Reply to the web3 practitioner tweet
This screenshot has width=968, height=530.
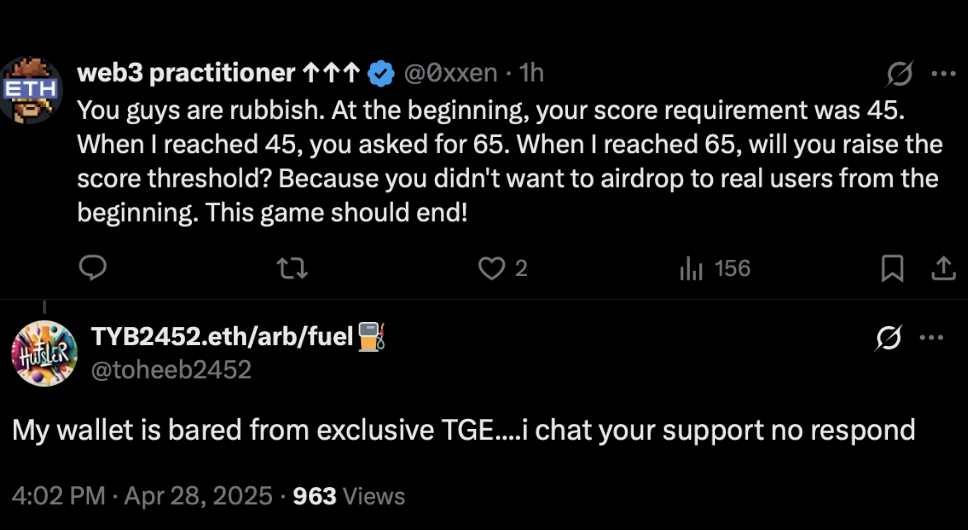click(x=93, y=268)
